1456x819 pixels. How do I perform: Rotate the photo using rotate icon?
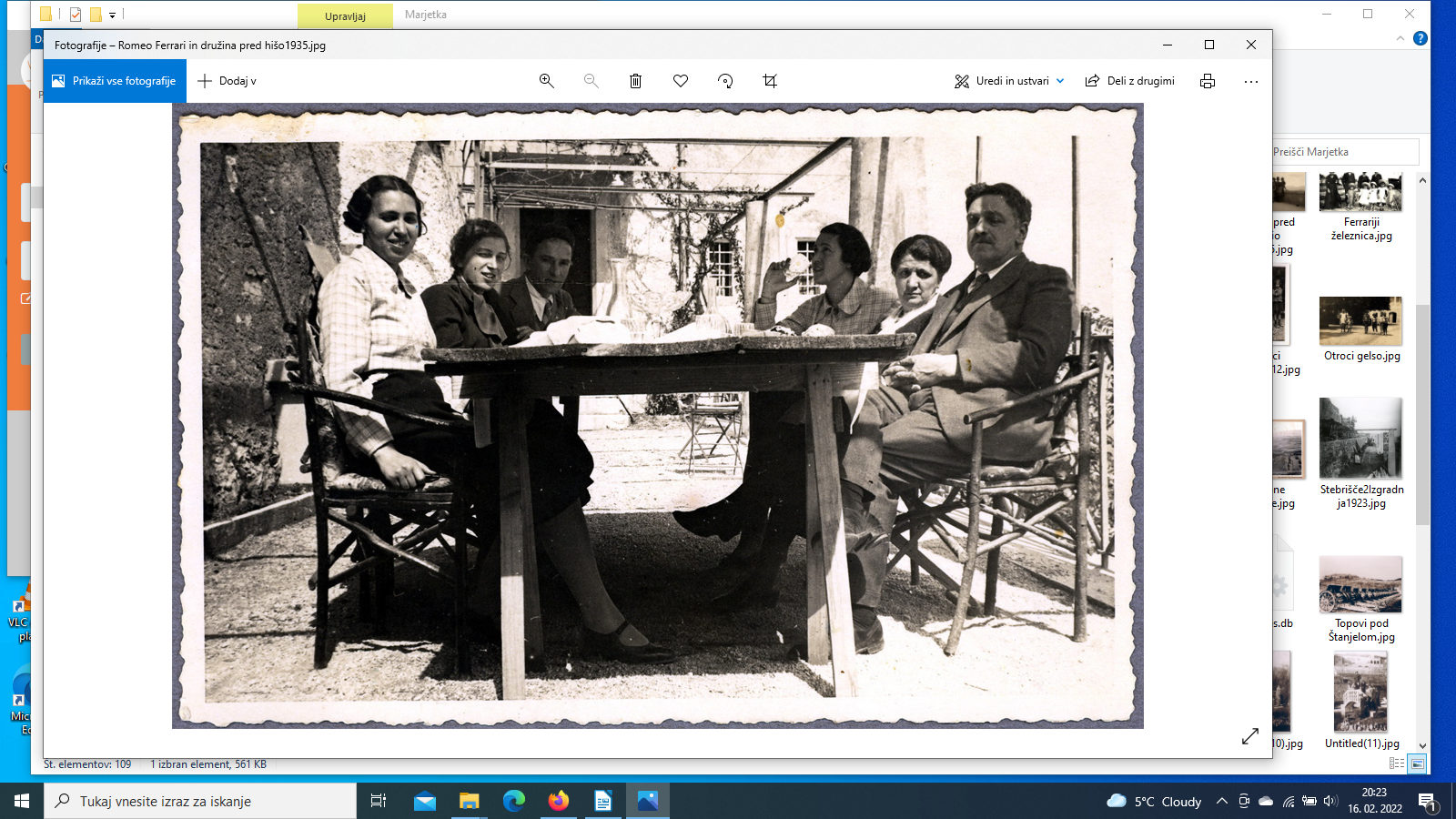[x=725, y=81]
